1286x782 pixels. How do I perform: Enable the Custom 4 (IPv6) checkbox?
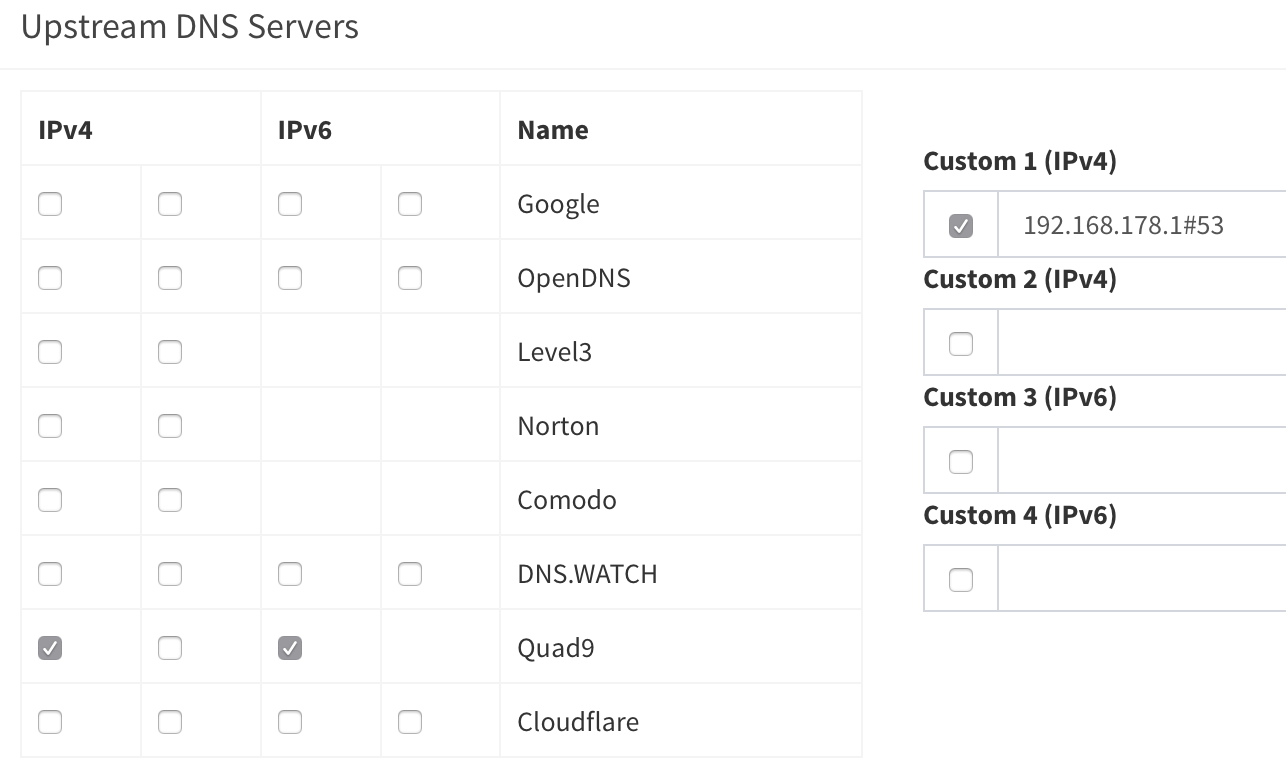click(961, 580)
